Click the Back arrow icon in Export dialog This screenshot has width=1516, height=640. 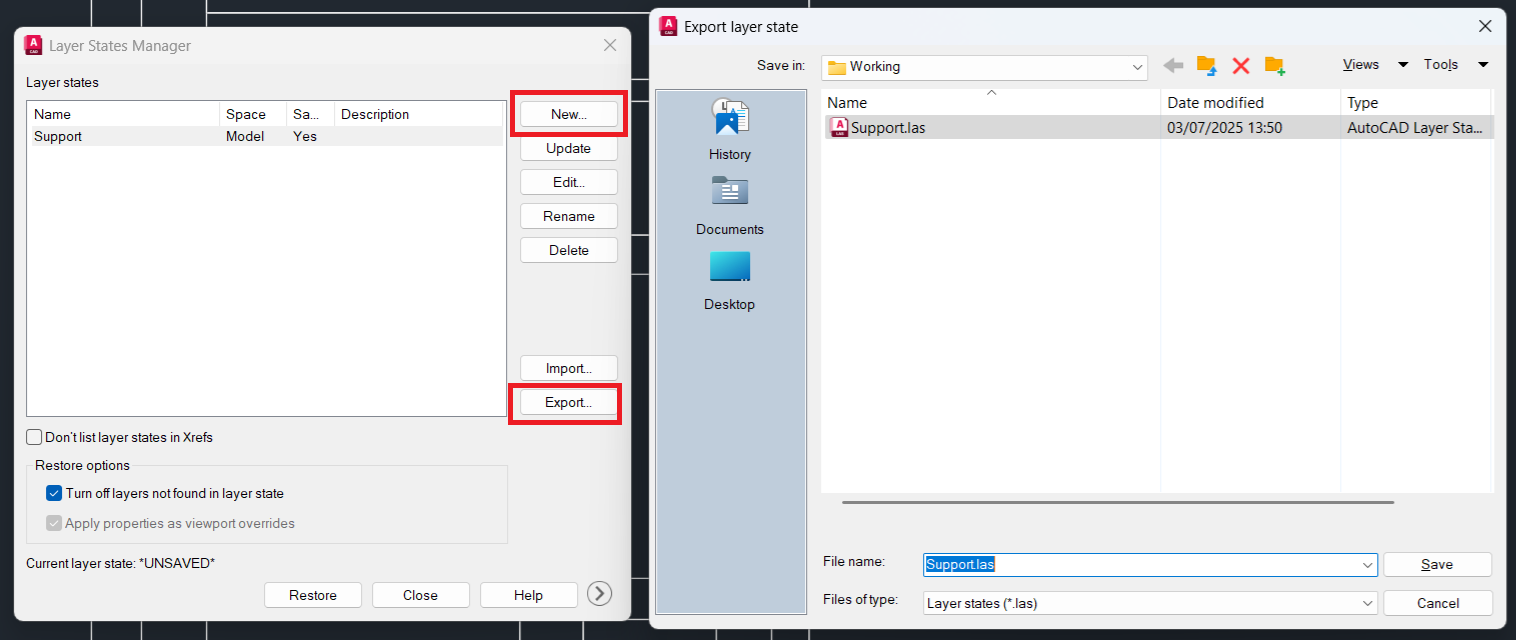[x=1173, y=65]
